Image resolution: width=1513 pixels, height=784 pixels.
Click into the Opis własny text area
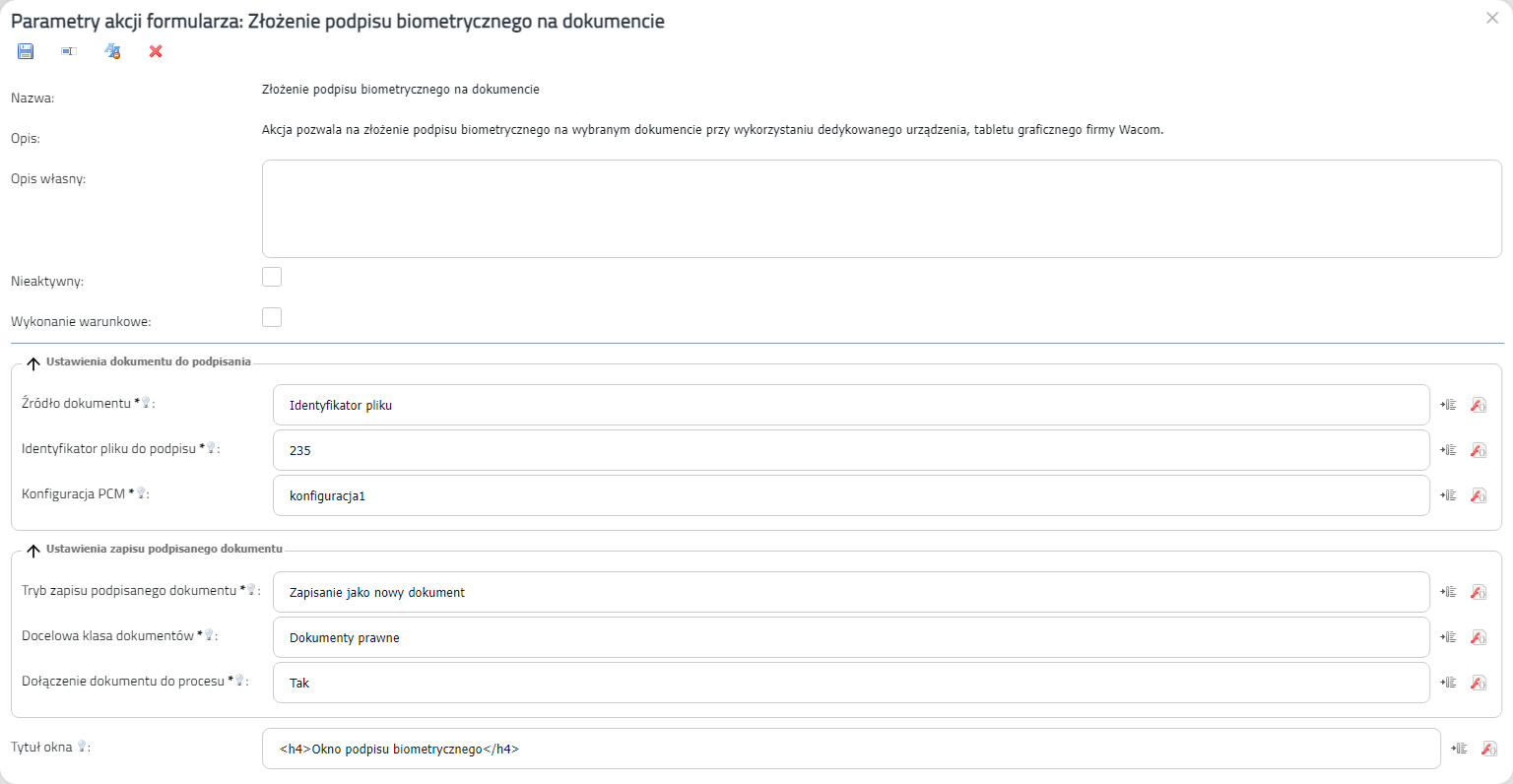click(x=882, y=209)
